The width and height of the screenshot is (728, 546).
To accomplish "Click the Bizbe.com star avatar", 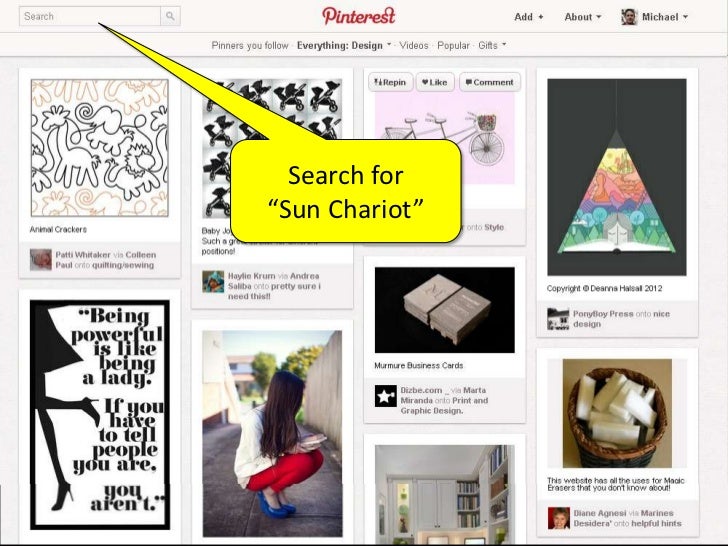I will click(385, 396).
